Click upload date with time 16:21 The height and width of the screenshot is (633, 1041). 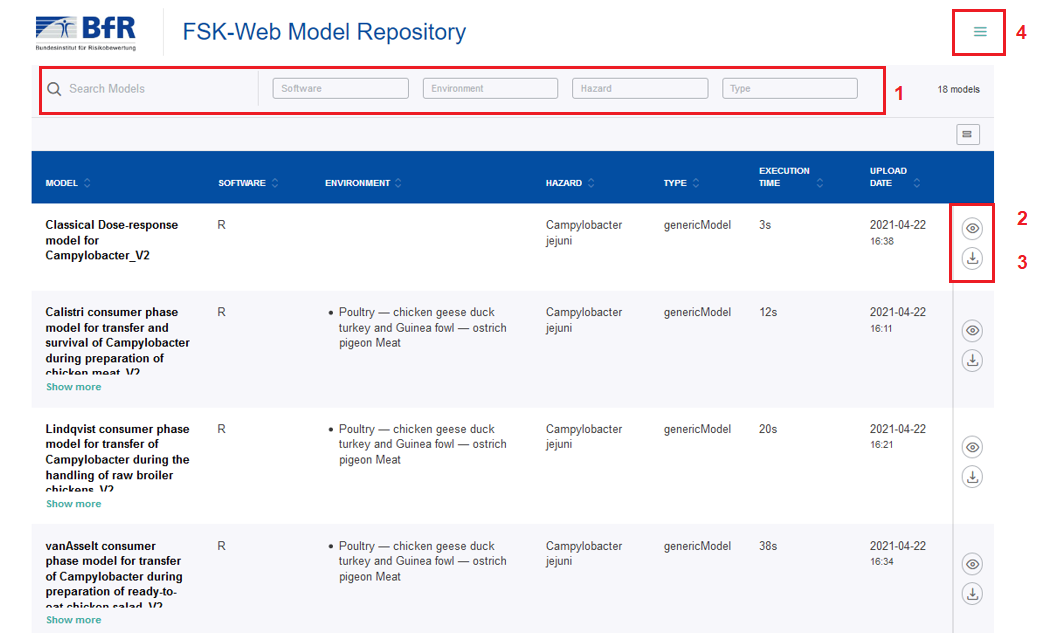click(898, 436)
